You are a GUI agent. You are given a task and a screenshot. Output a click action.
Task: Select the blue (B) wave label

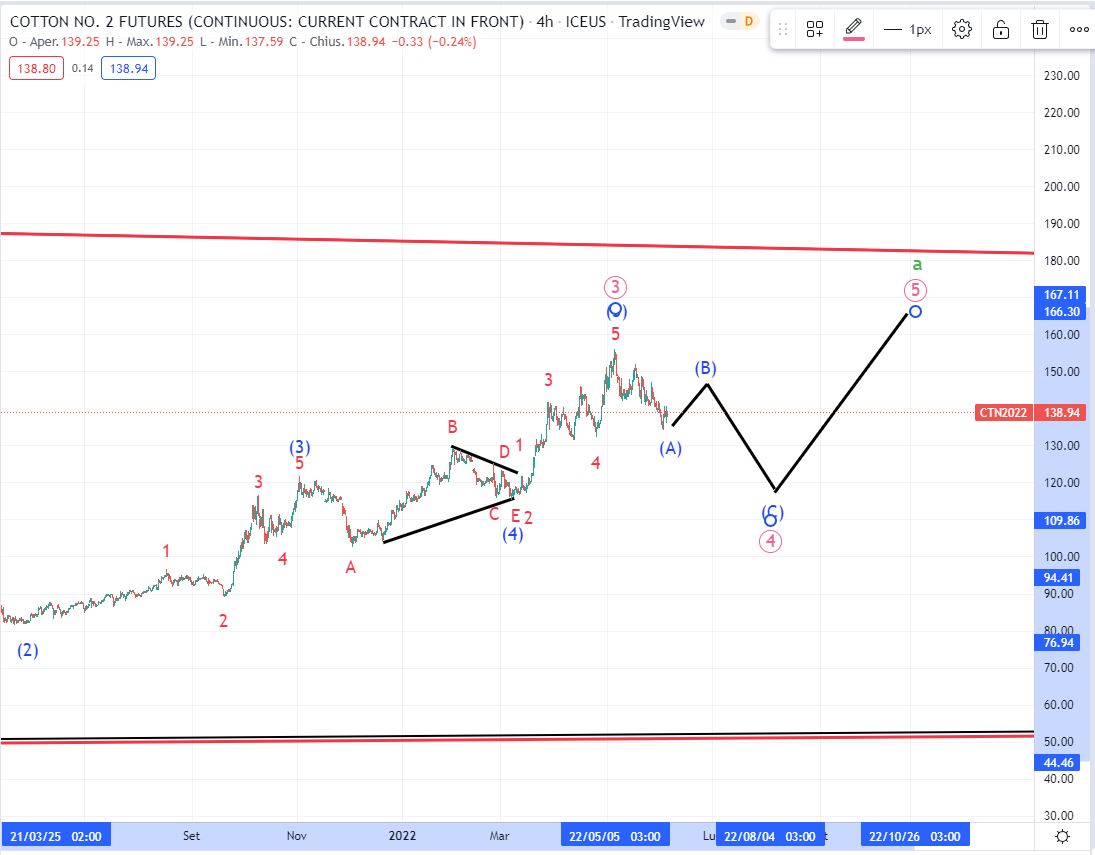705,368
